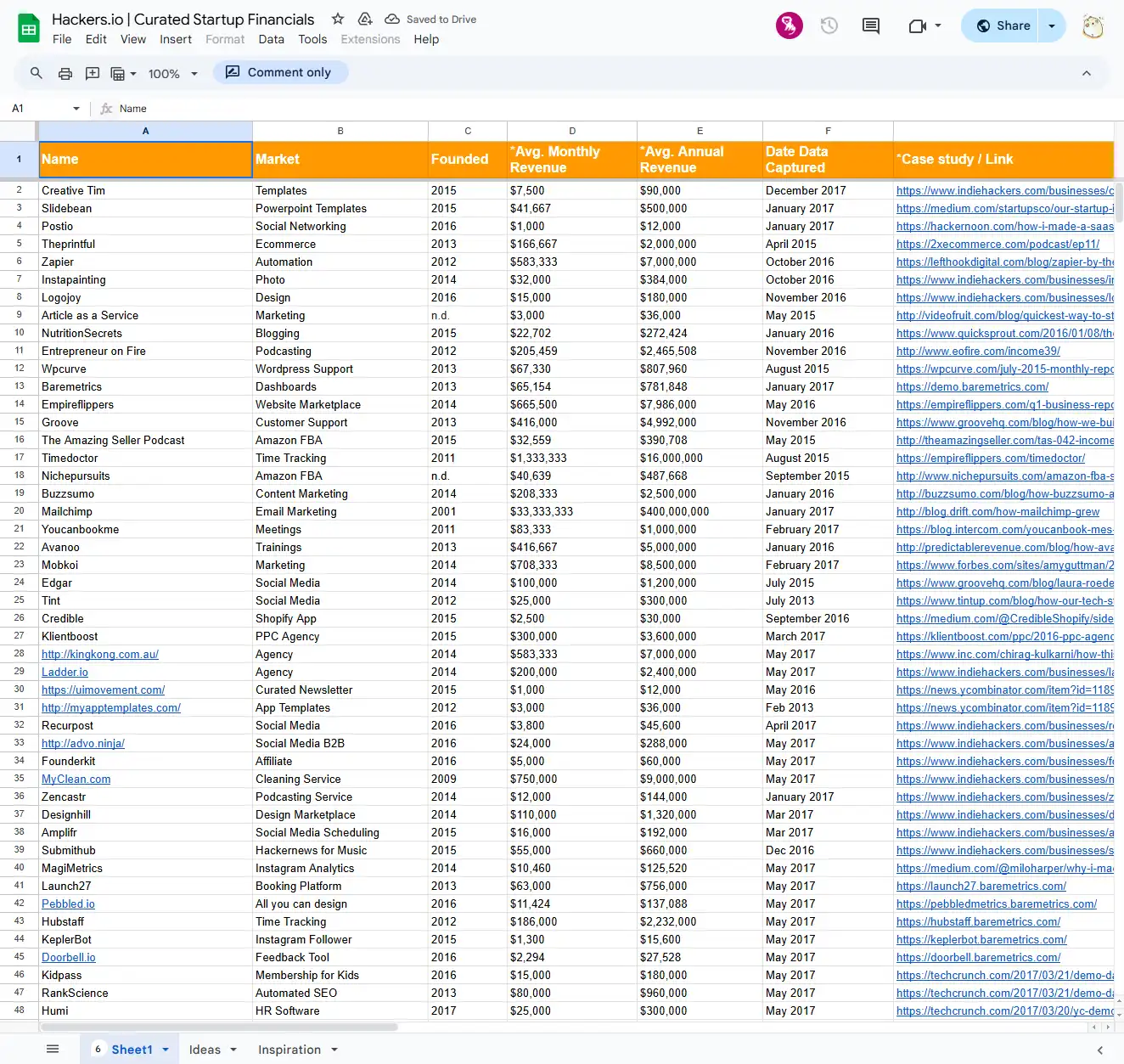Viewport: 1124px width, 1064px height.
Task: Open the pink collaborator avatar
Action: [x=790, y=25]
